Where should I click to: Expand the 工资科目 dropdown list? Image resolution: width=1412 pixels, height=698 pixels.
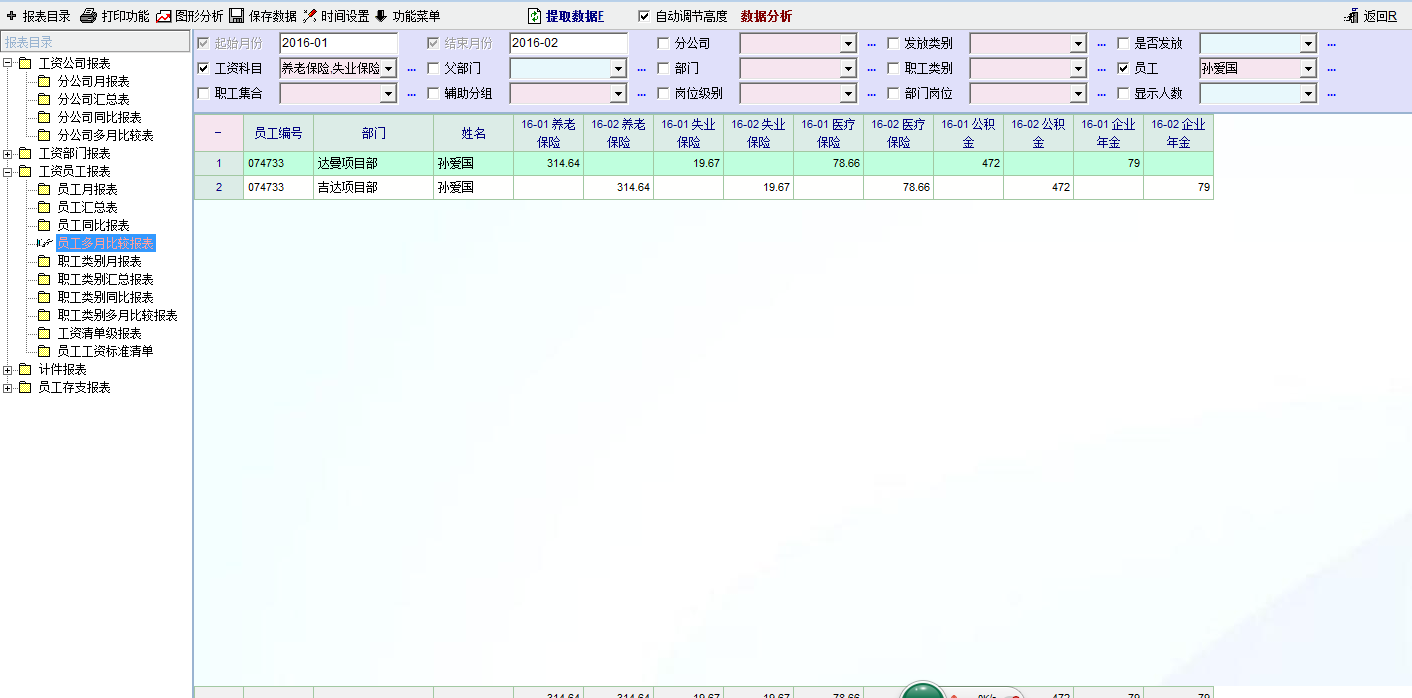click(x=388, y=69)
